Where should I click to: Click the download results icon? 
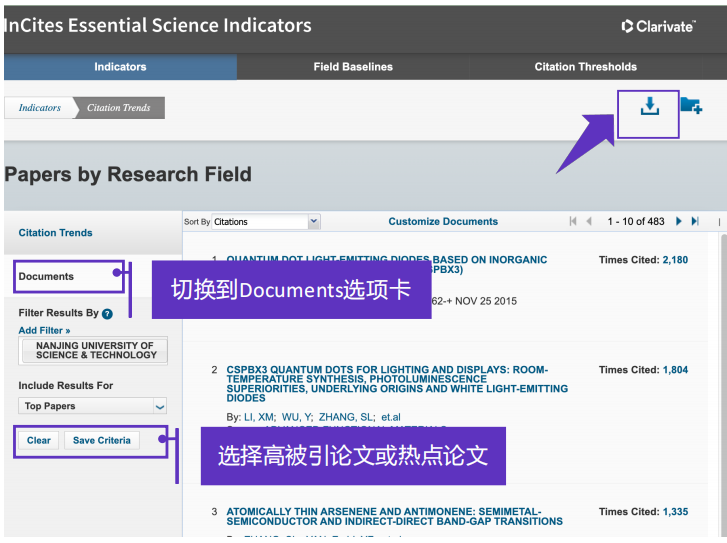tap(649, 106)
